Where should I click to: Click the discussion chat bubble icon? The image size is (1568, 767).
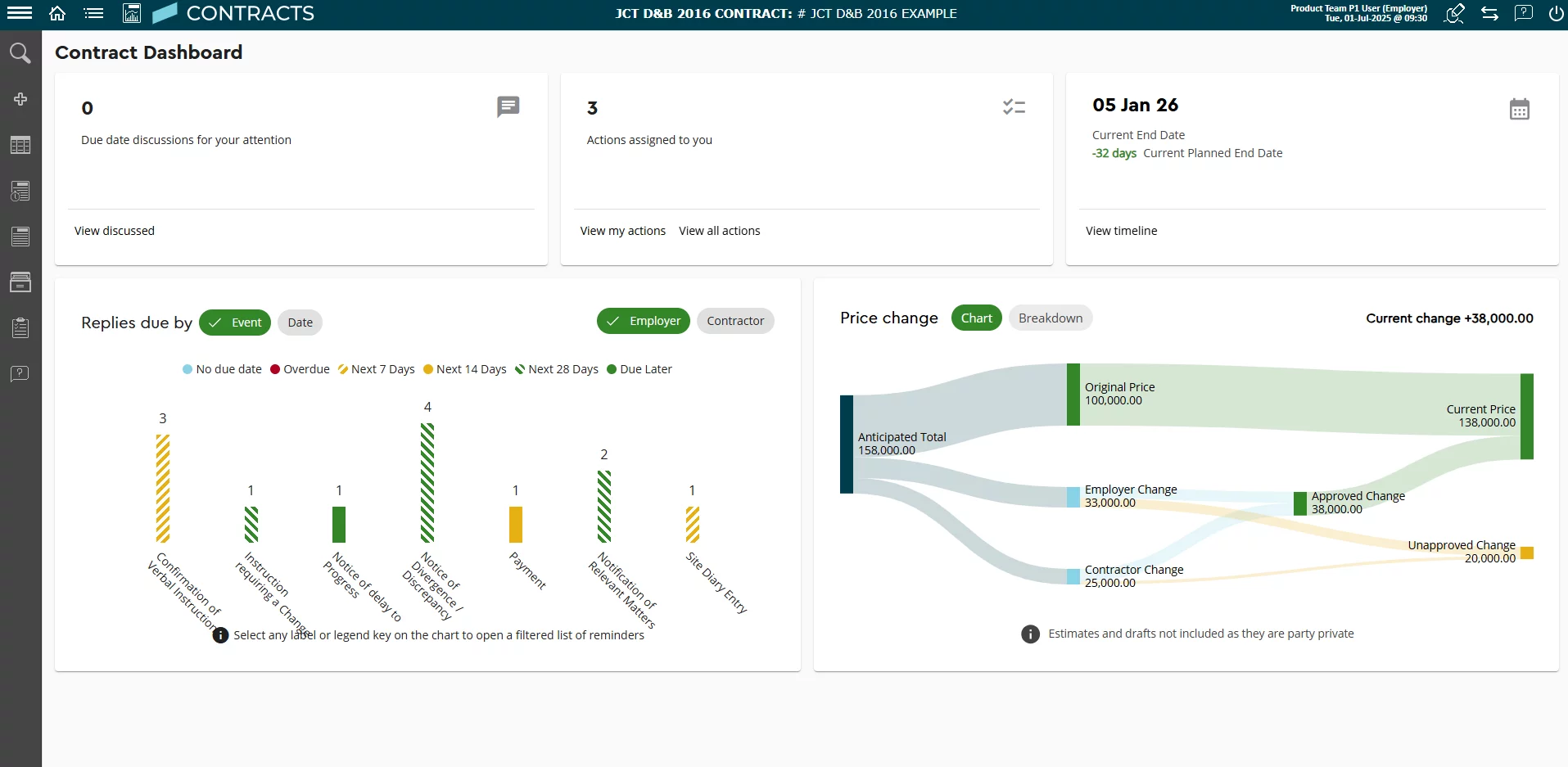[508, 106]
